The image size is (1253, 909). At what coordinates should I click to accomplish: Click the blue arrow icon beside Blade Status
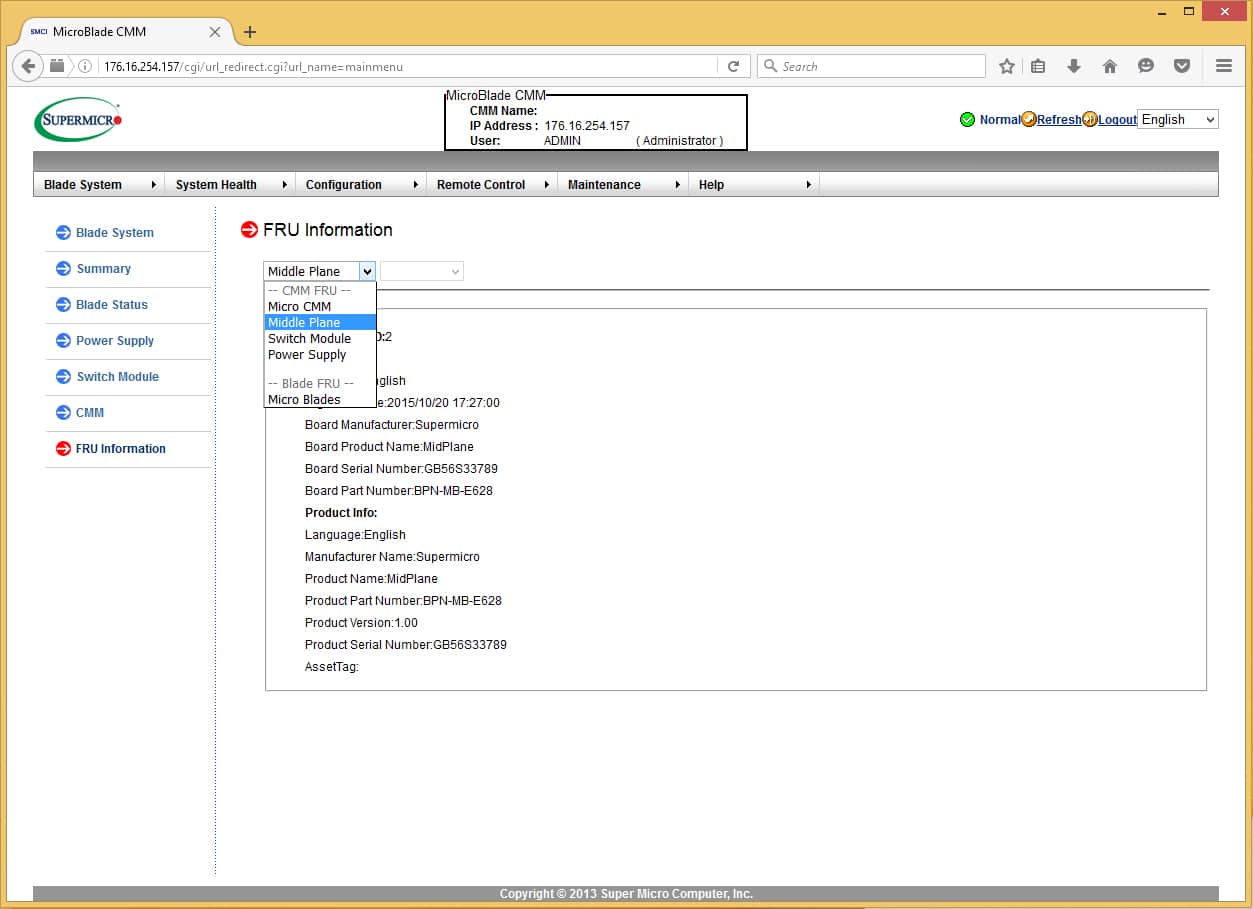[x=63, y=305]
